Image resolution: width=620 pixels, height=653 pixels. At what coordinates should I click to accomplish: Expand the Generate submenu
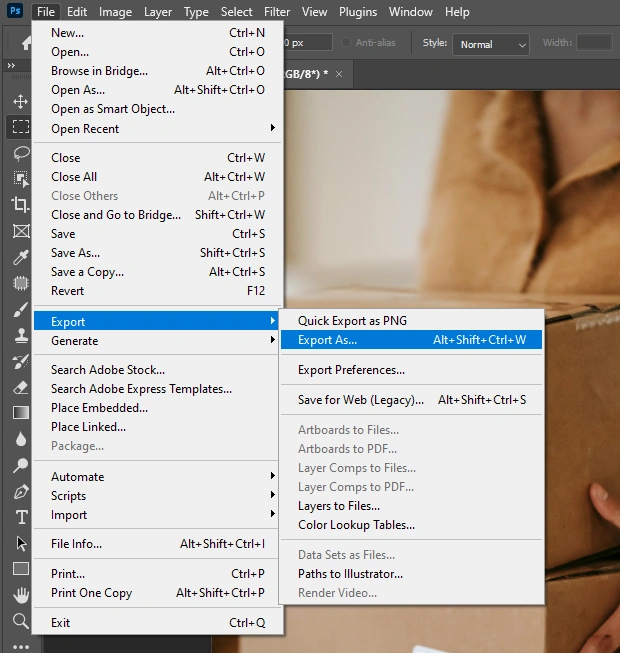point(156,341)
